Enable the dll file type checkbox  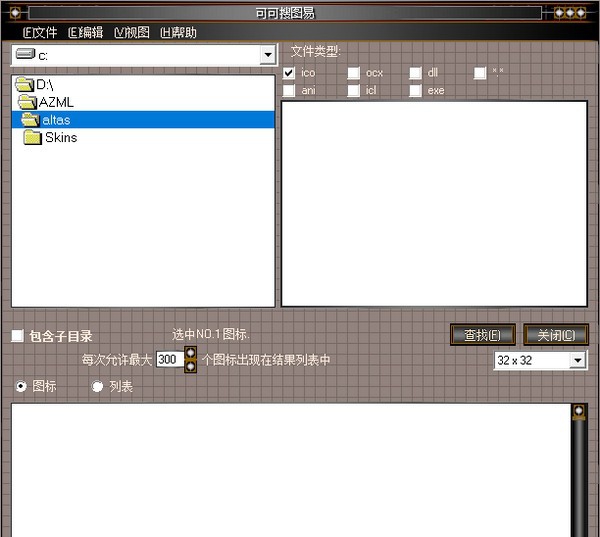point(416,73)
